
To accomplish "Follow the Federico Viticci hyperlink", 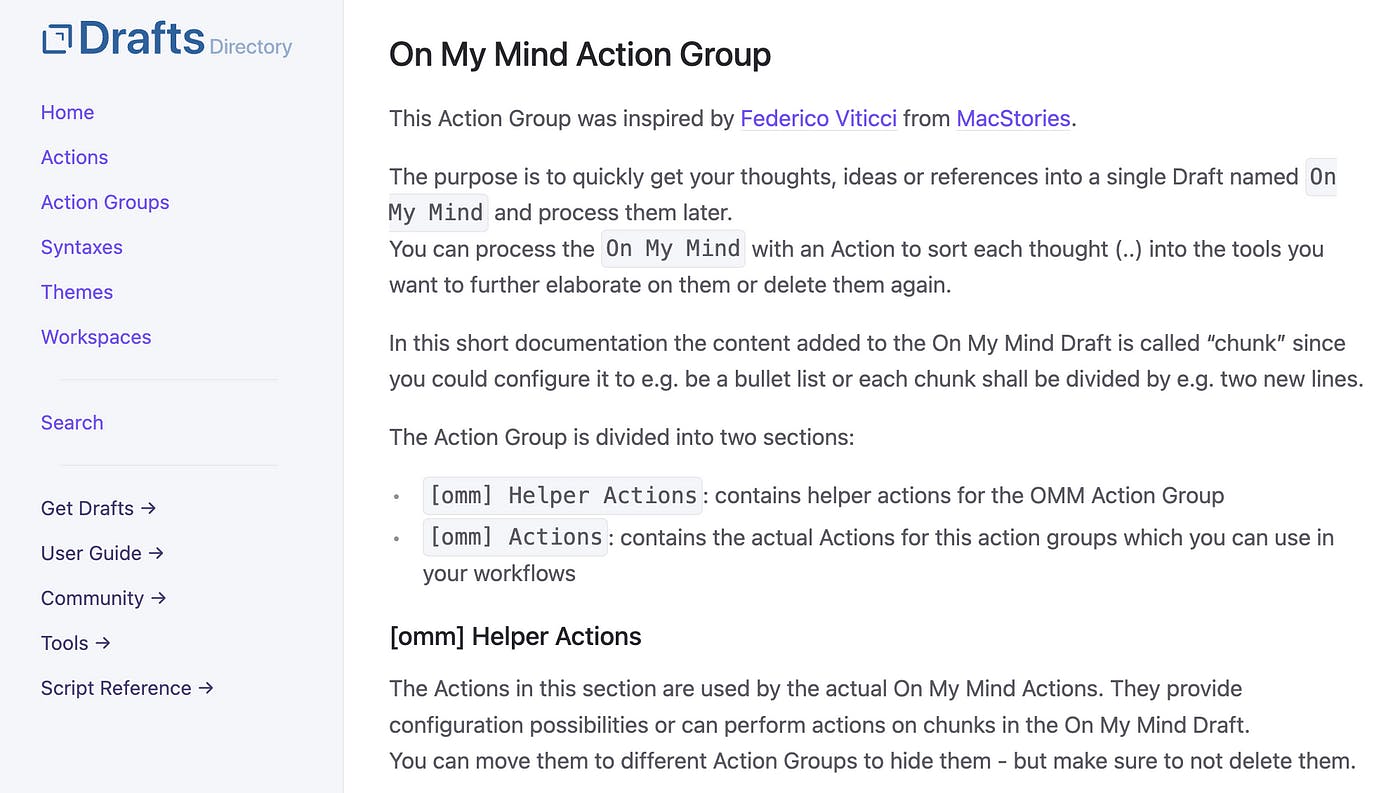I will click(818, 119).
